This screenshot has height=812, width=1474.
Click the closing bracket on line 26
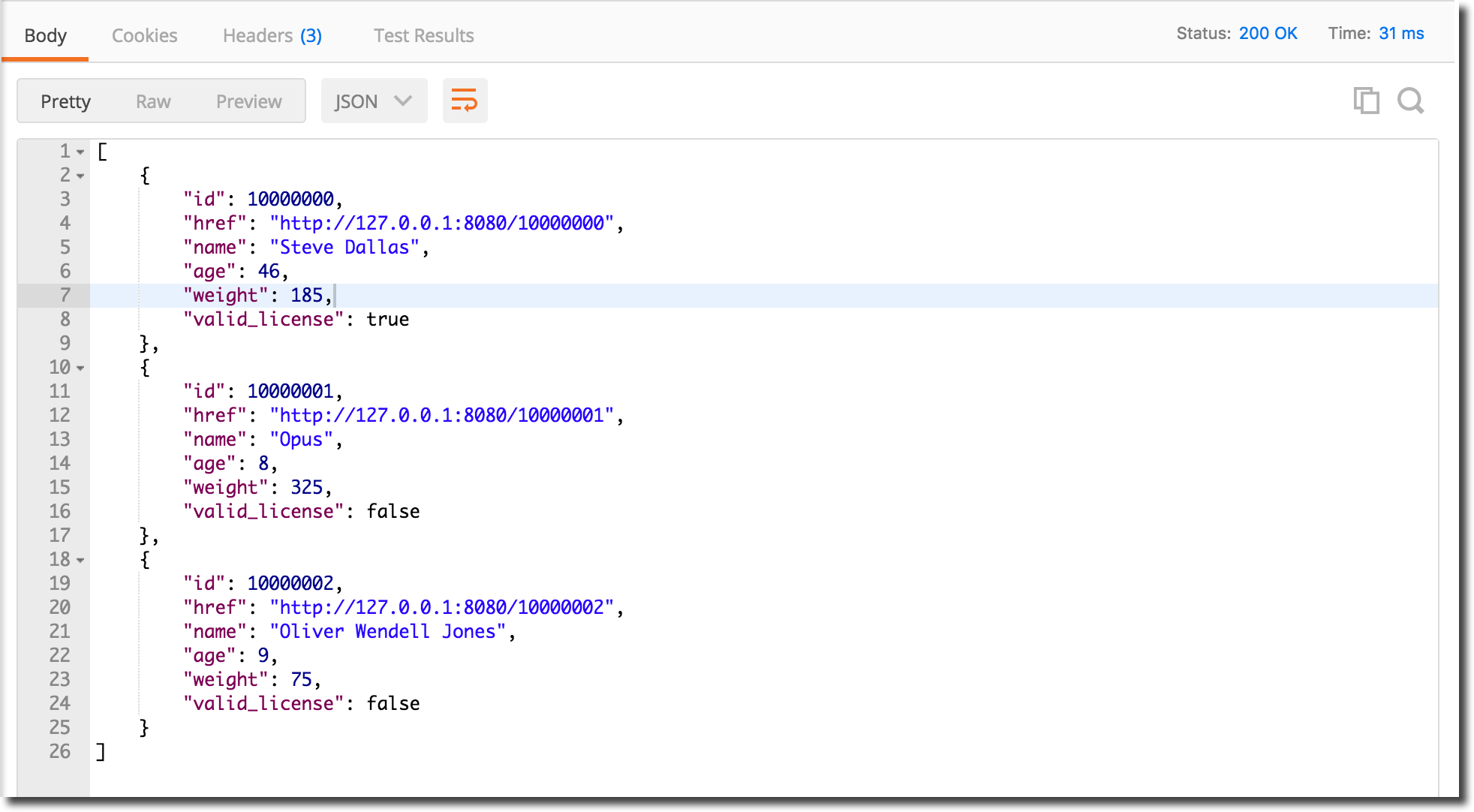point(101,751)
